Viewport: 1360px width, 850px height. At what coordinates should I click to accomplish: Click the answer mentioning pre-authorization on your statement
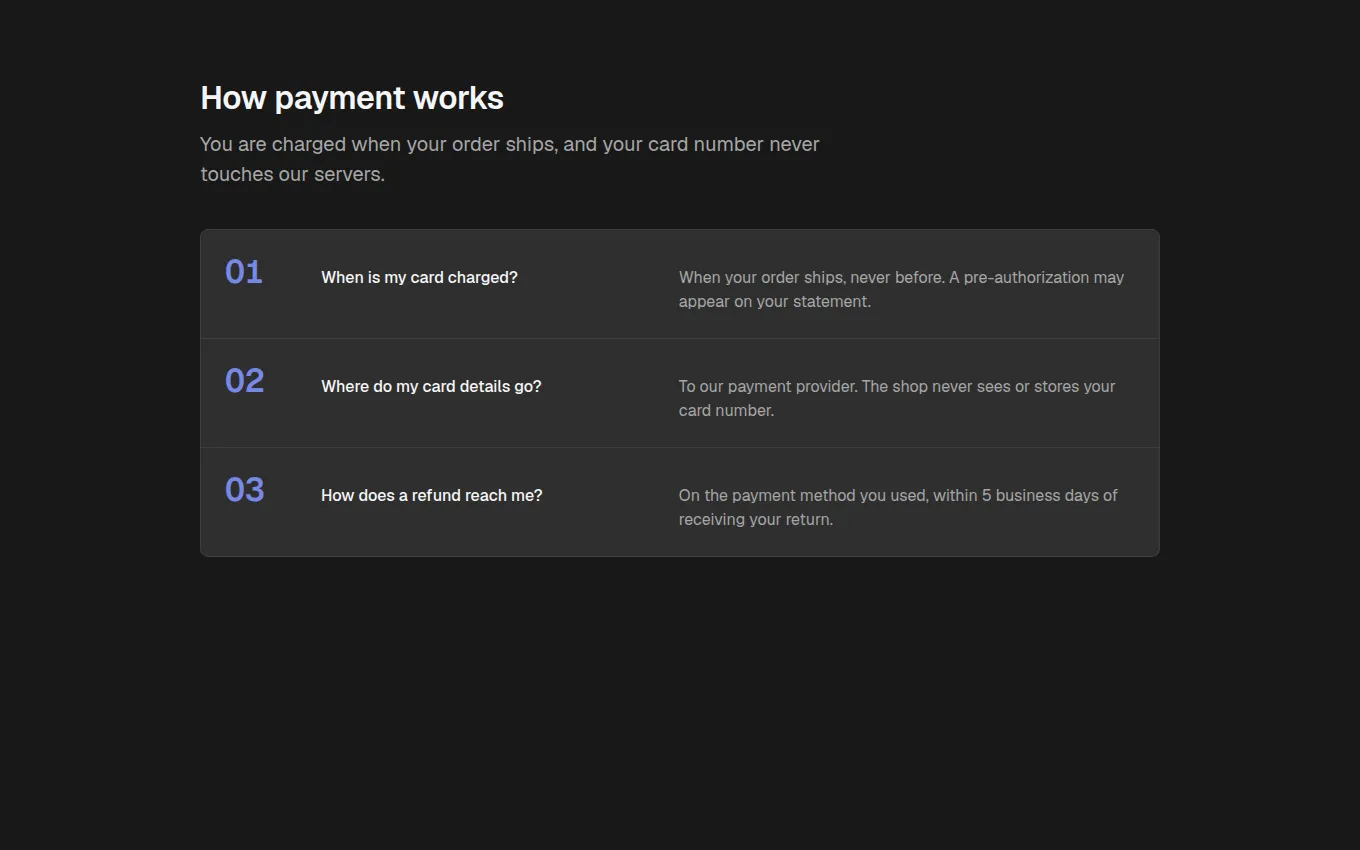902,289
